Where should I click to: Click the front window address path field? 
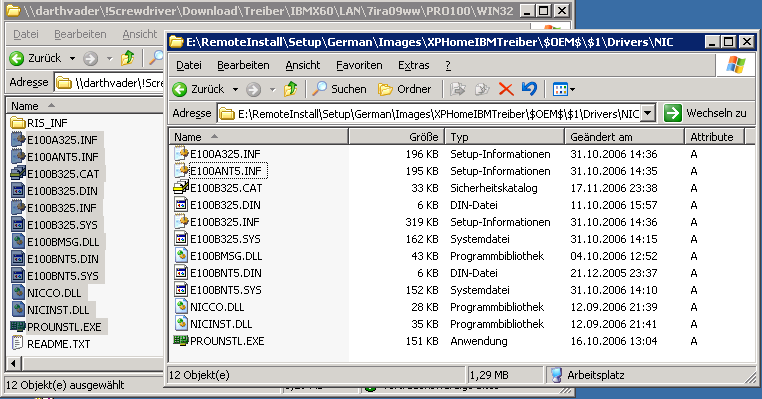(429, 114)
